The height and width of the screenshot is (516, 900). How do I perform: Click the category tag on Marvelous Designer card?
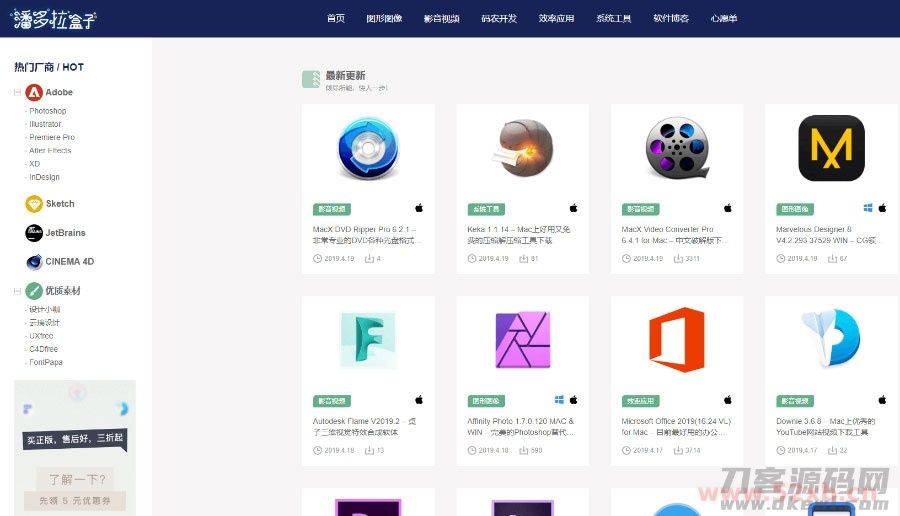[x=795, y=209]
